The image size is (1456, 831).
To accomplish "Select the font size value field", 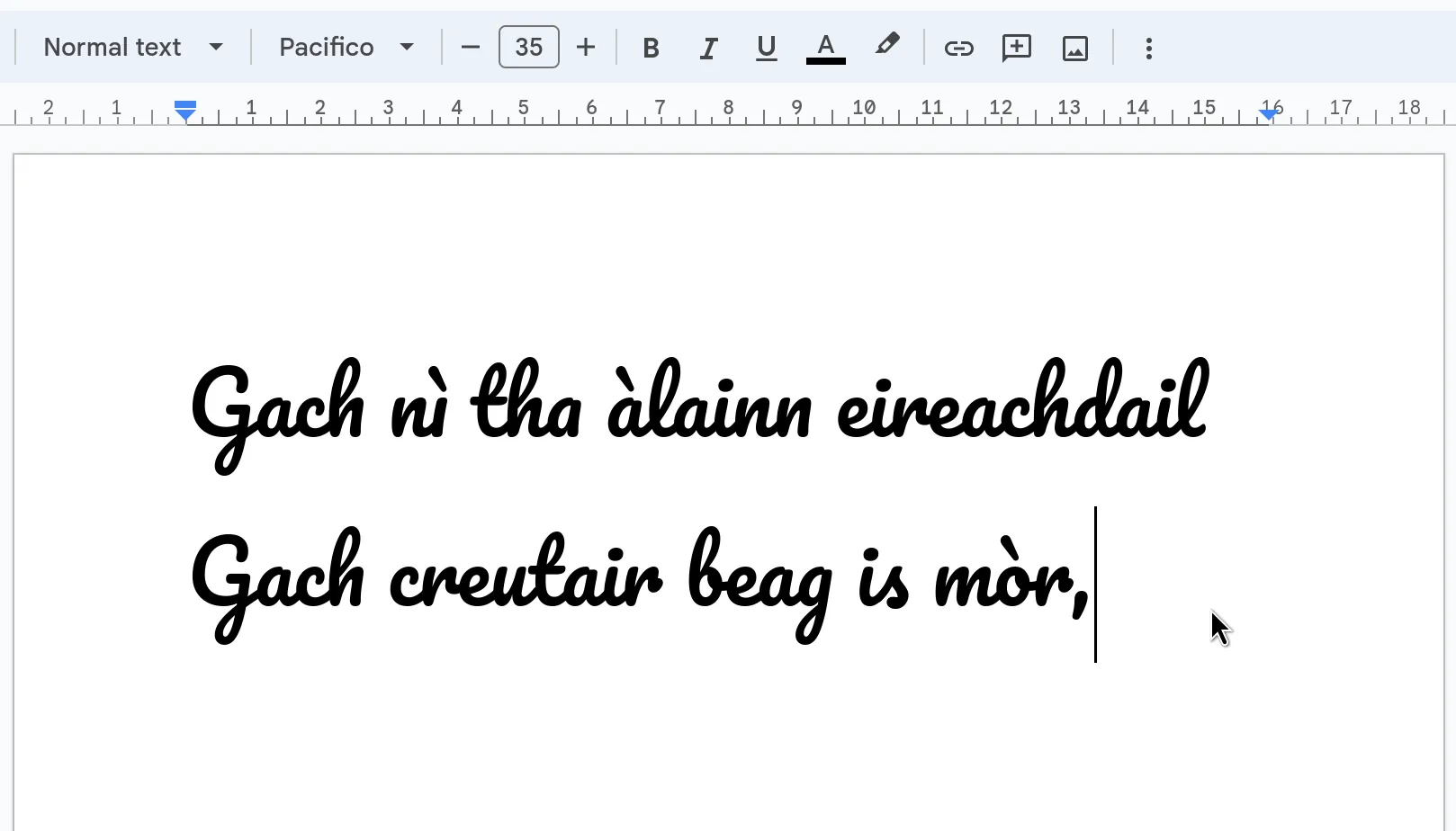I will (x=528, y=47).
